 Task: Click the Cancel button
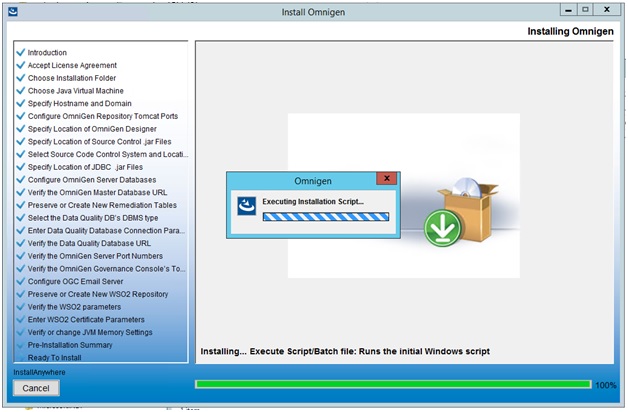pyautogui.click(x=36, y=388)
